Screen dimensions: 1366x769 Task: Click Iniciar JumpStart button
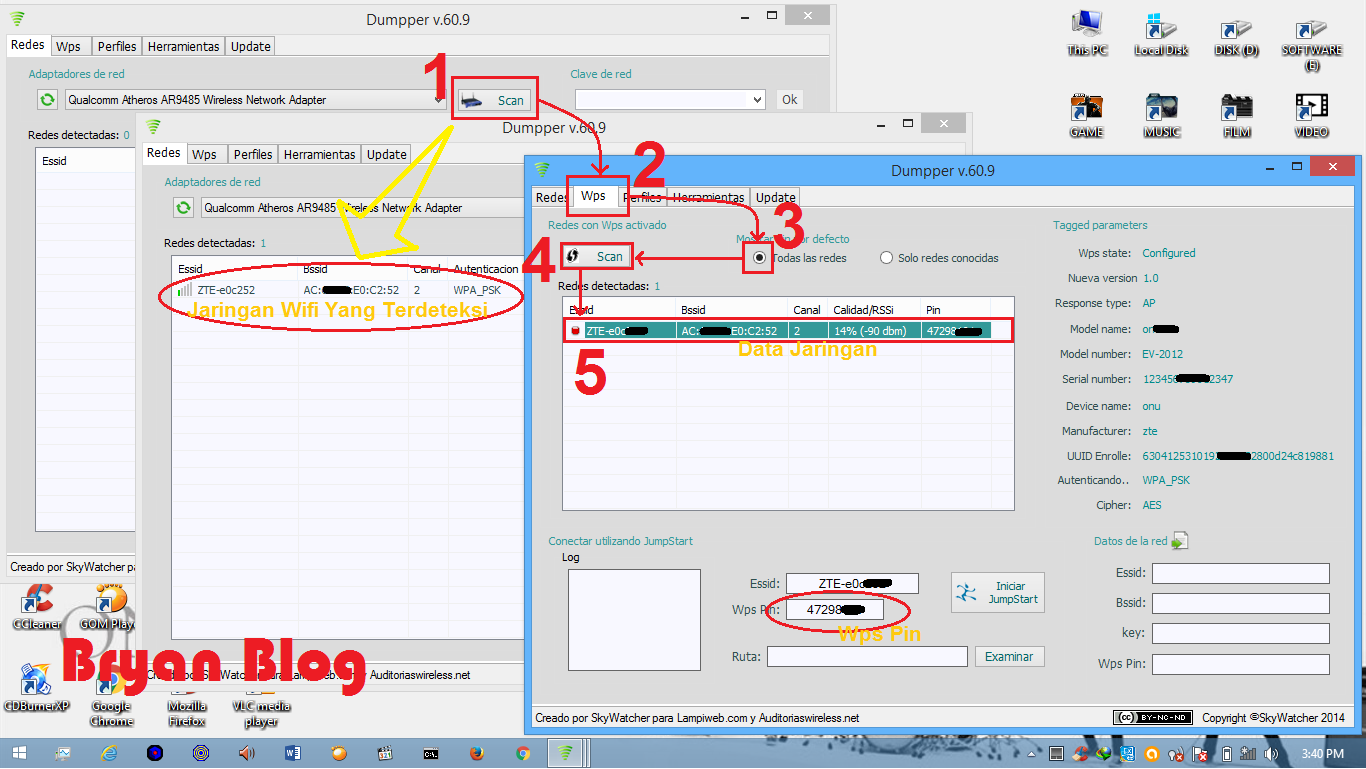(x=997, y=592)
